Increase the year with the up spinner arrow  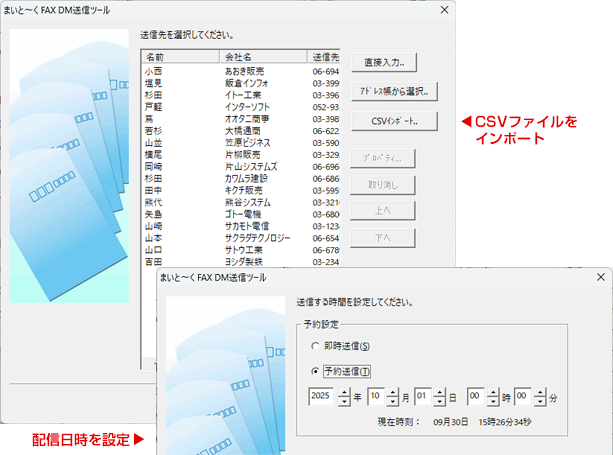[x=343, y=391]
